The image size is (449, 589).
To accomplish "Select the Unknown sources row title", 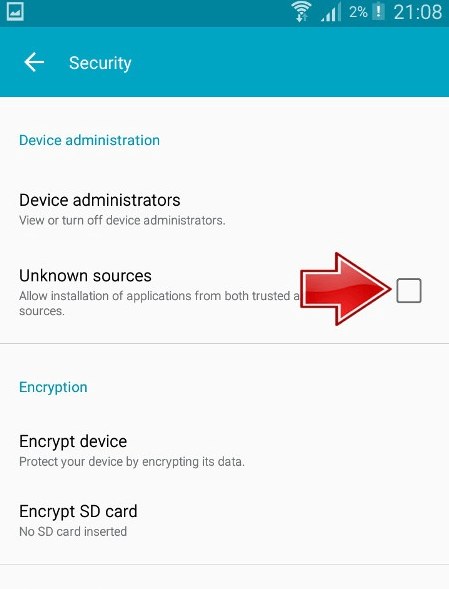I will pyautogui.click(x=85, y=276).
